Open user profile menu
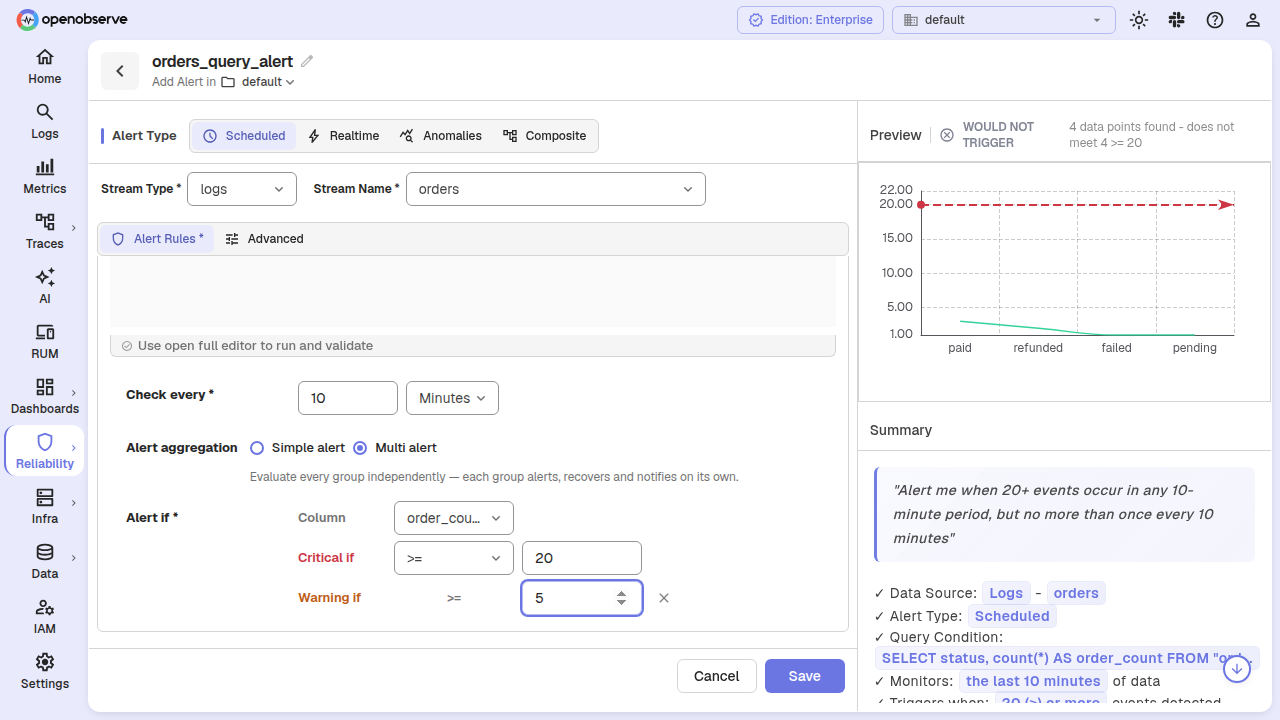The image size is (1280, 720). coord(1253,20)
